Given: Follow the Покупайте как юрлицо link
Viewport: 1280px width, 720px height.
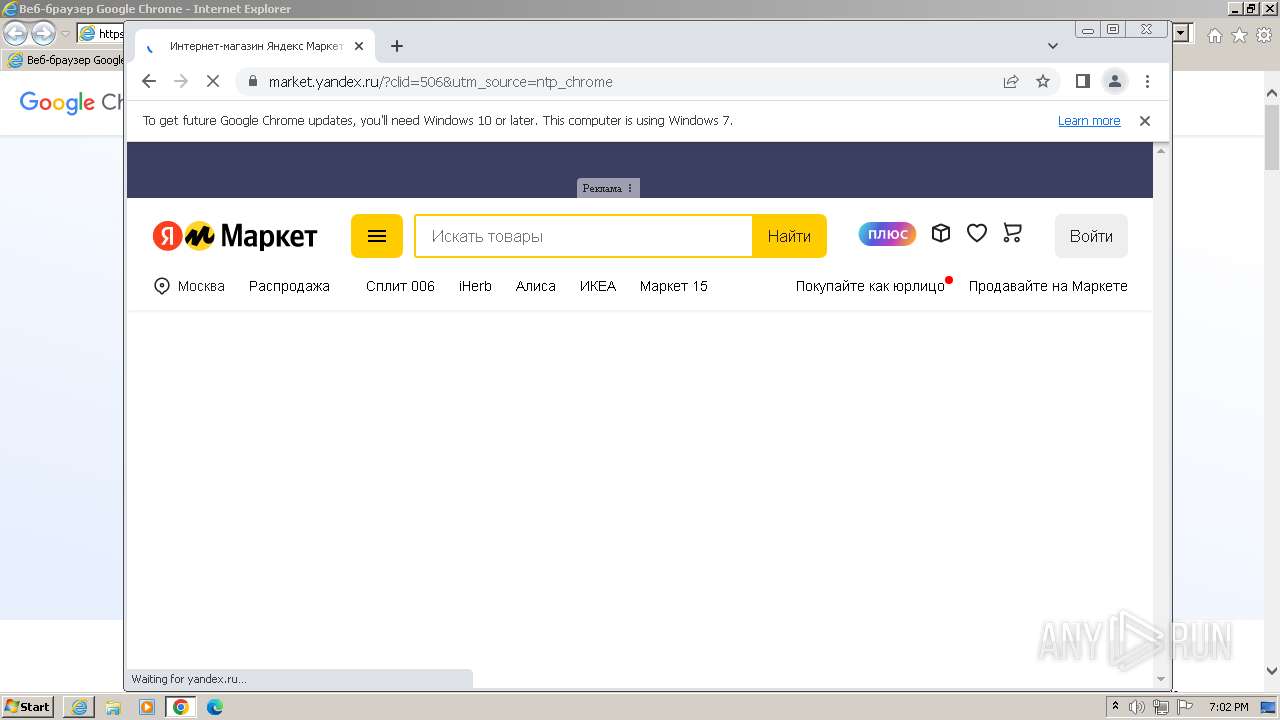Looking at the screenshot, I should (870, 286).
